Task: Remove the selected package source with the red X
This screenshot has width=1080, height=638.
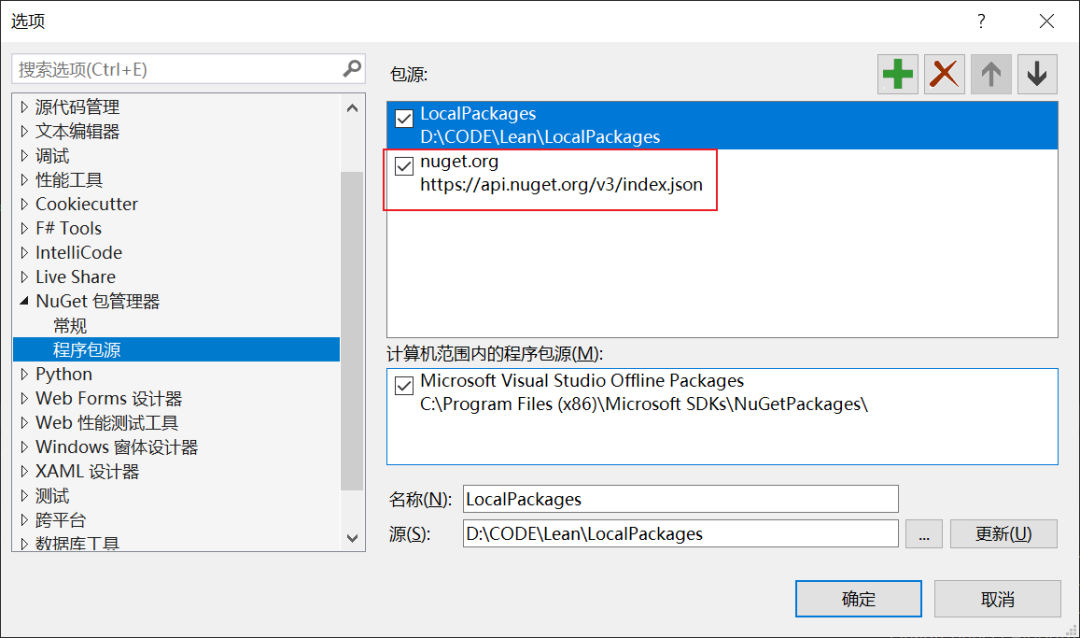Action: [944, 74]
